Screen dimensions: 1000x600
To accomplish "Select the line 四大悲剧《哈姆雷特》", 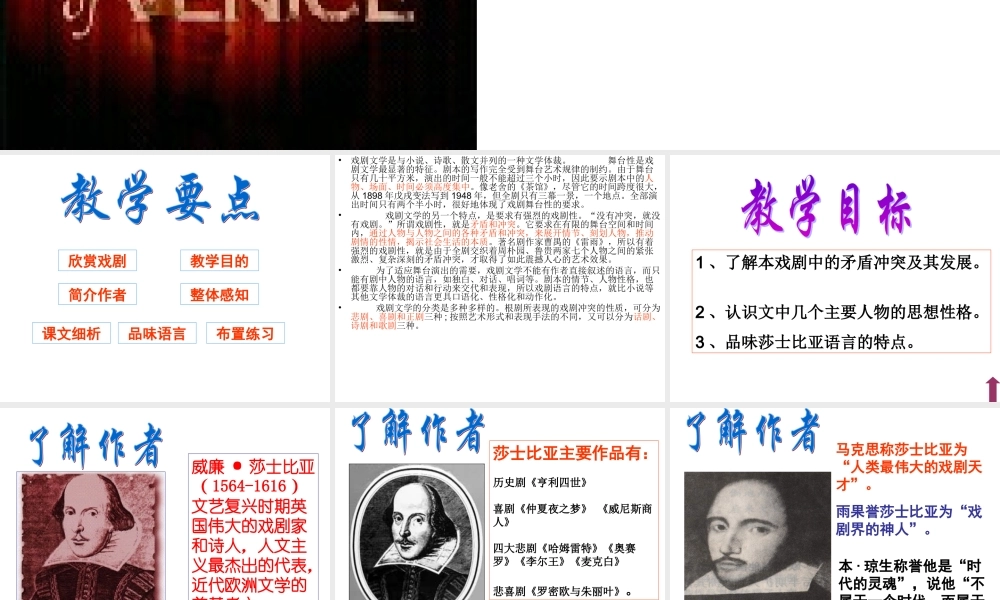I will (x=548, y=548).
